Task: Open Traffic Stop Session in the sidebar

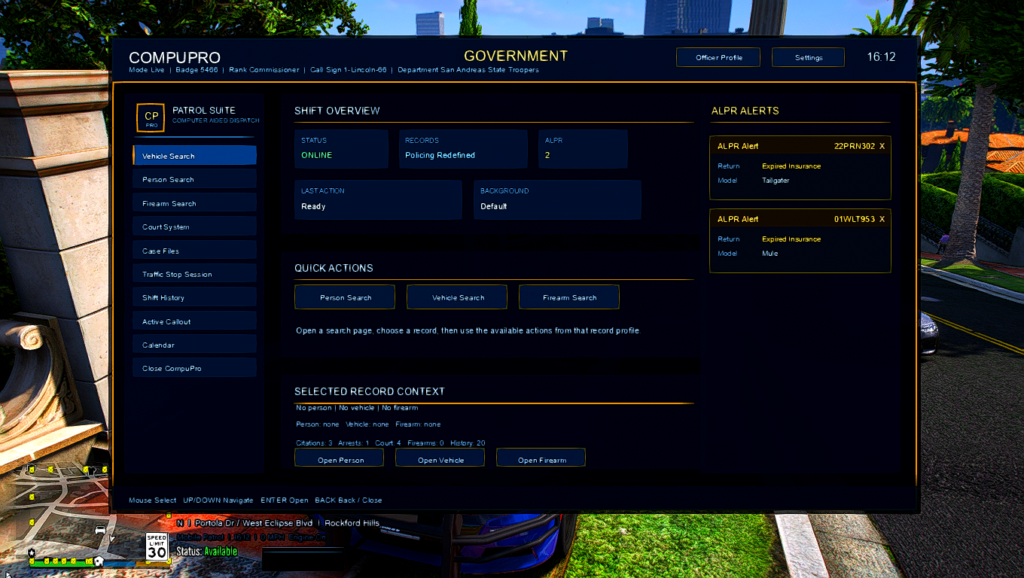Action: (195, 274)
